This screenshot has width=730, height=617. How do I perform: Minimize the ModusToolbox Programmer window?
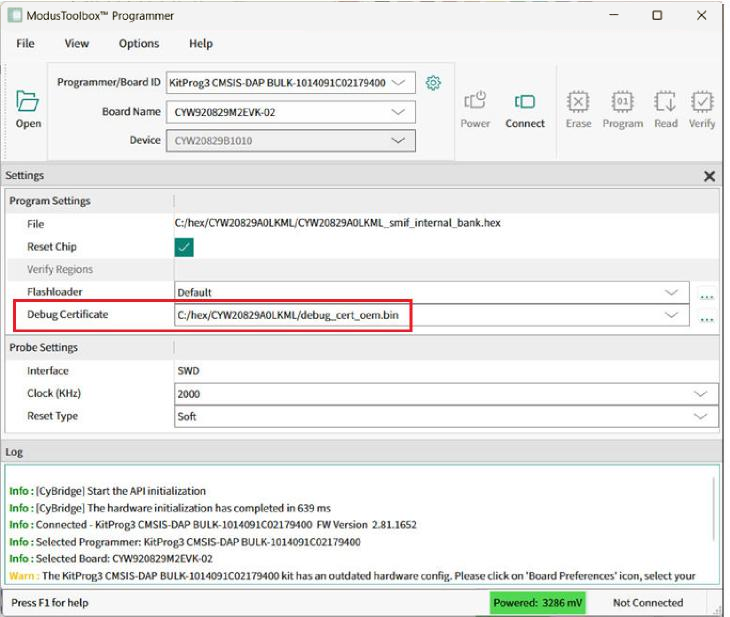pyautogui.click(x=614, y=15)
